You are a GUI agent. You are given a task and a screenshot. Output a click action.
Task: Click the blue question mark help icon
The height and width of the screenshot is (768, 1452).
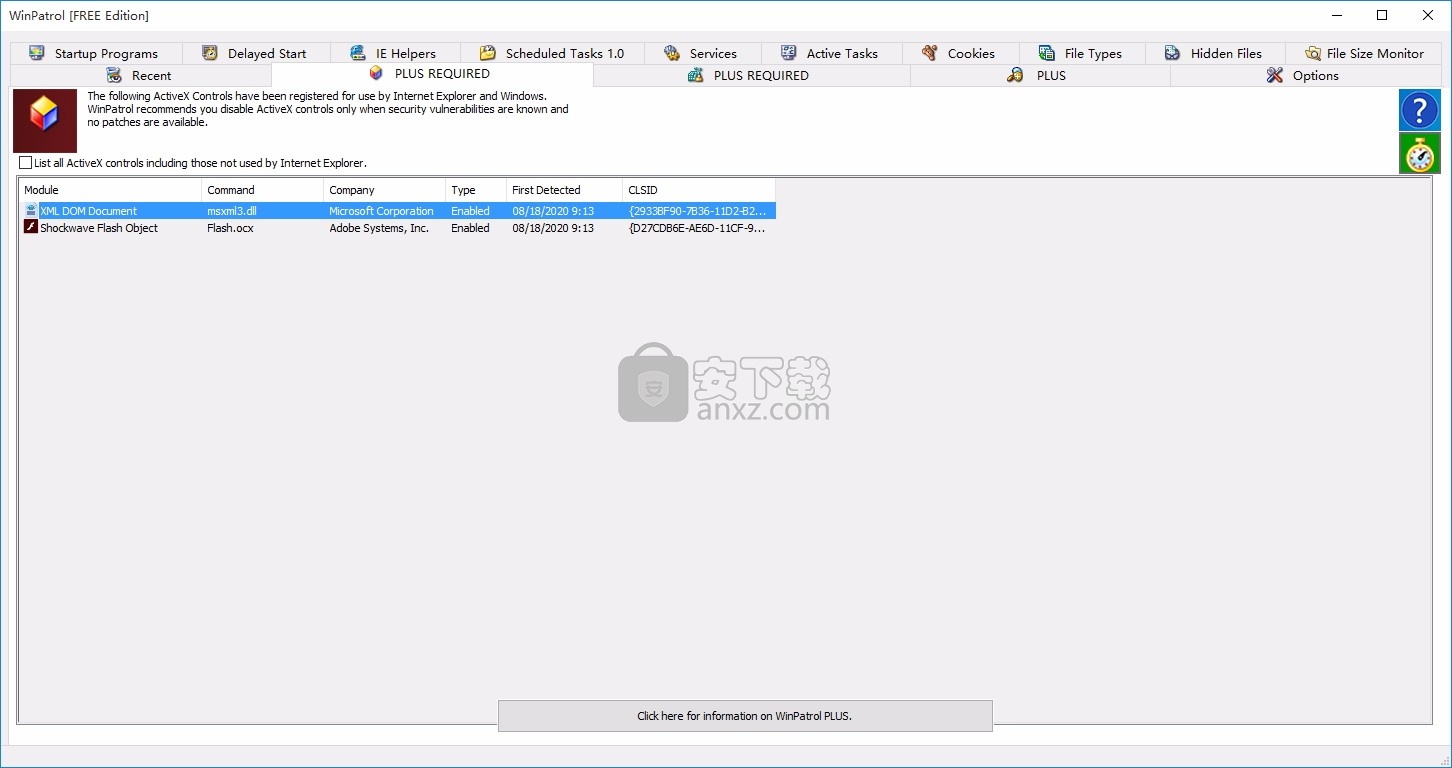[x=1419, y=110]
